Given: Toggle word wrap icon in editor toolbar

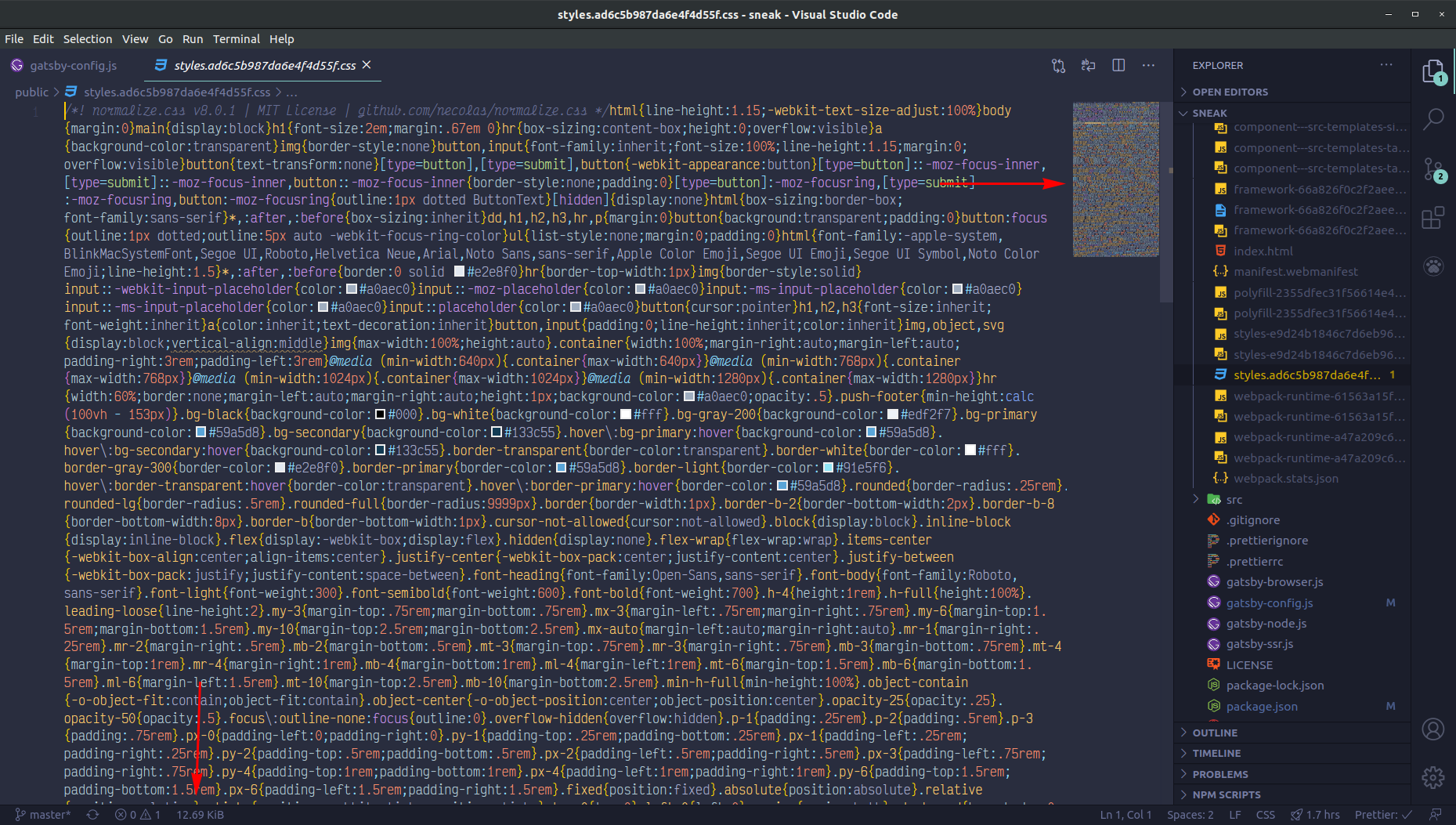Looking at the screenshot, I should tap(1088, 66).
